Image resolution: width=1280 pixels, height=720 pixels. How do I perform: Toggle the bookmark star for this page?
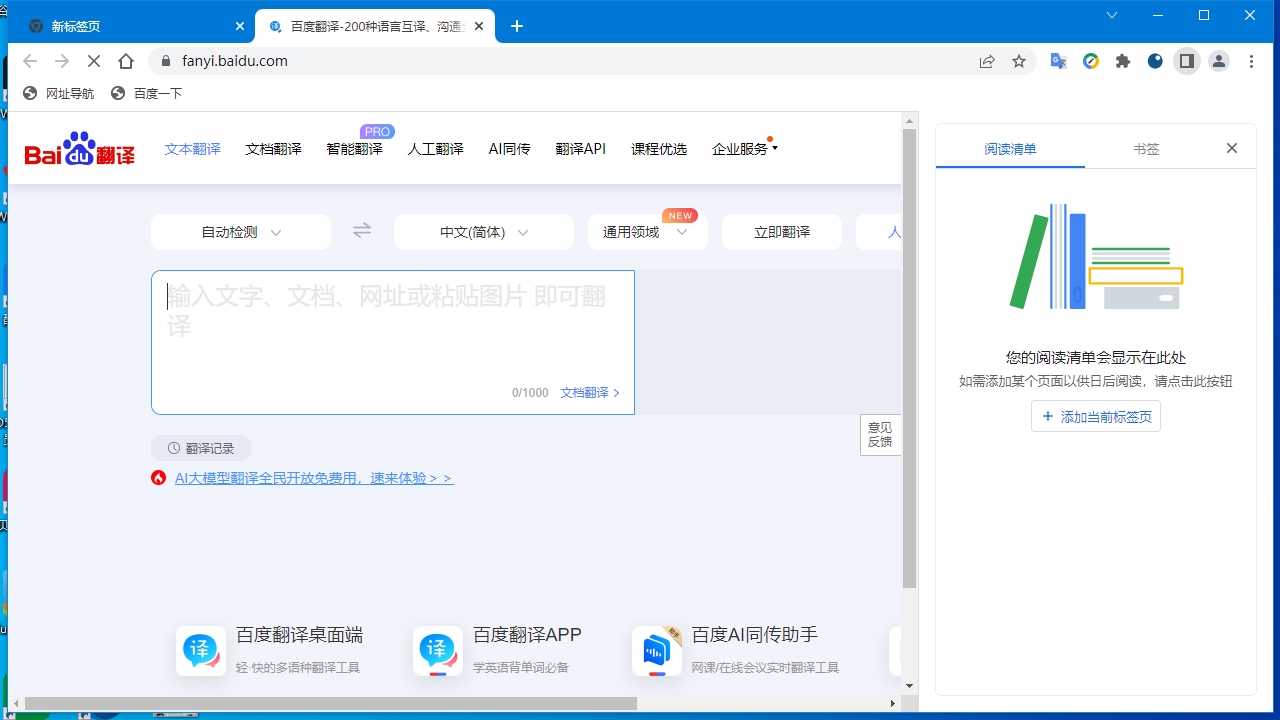click(1018, 61)
